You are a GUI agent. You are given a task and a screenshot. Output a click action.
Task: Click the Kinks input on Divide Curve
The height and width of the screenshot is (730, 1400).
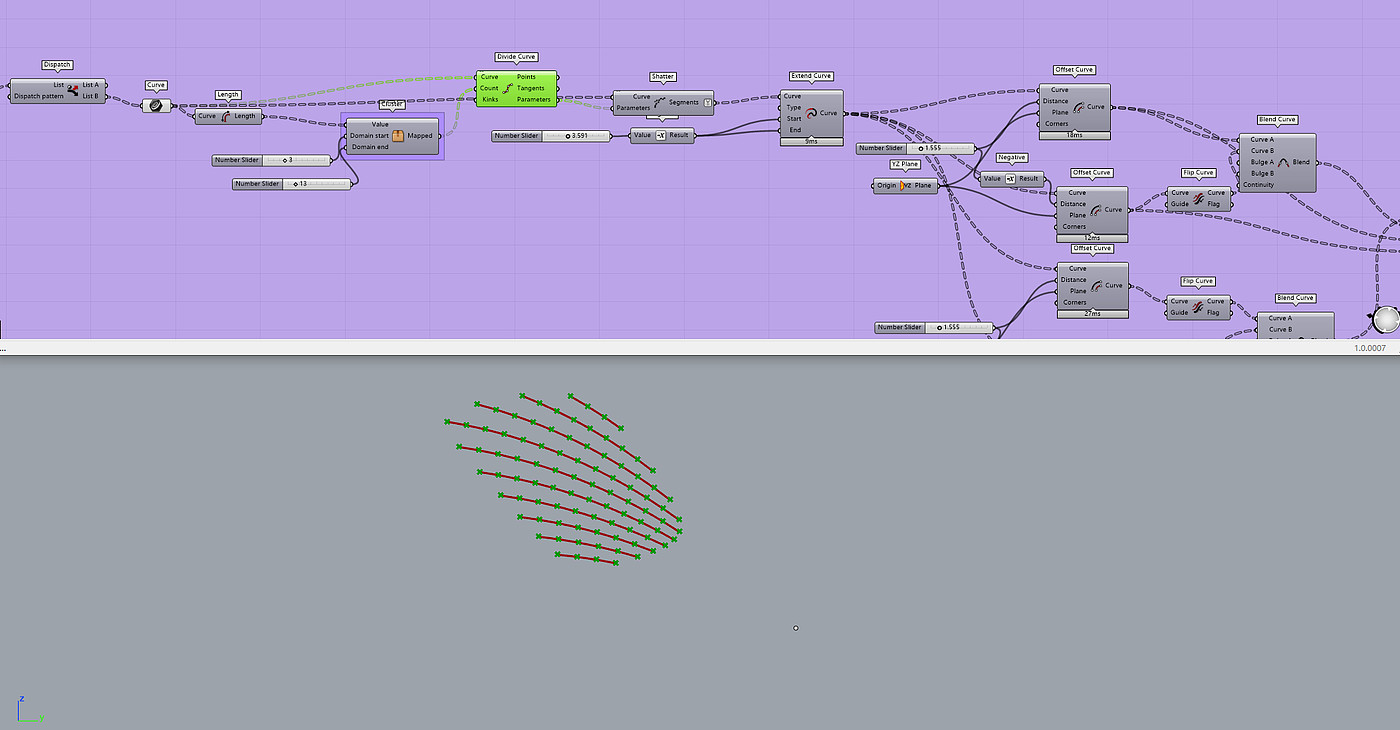[x=489, y=99]
